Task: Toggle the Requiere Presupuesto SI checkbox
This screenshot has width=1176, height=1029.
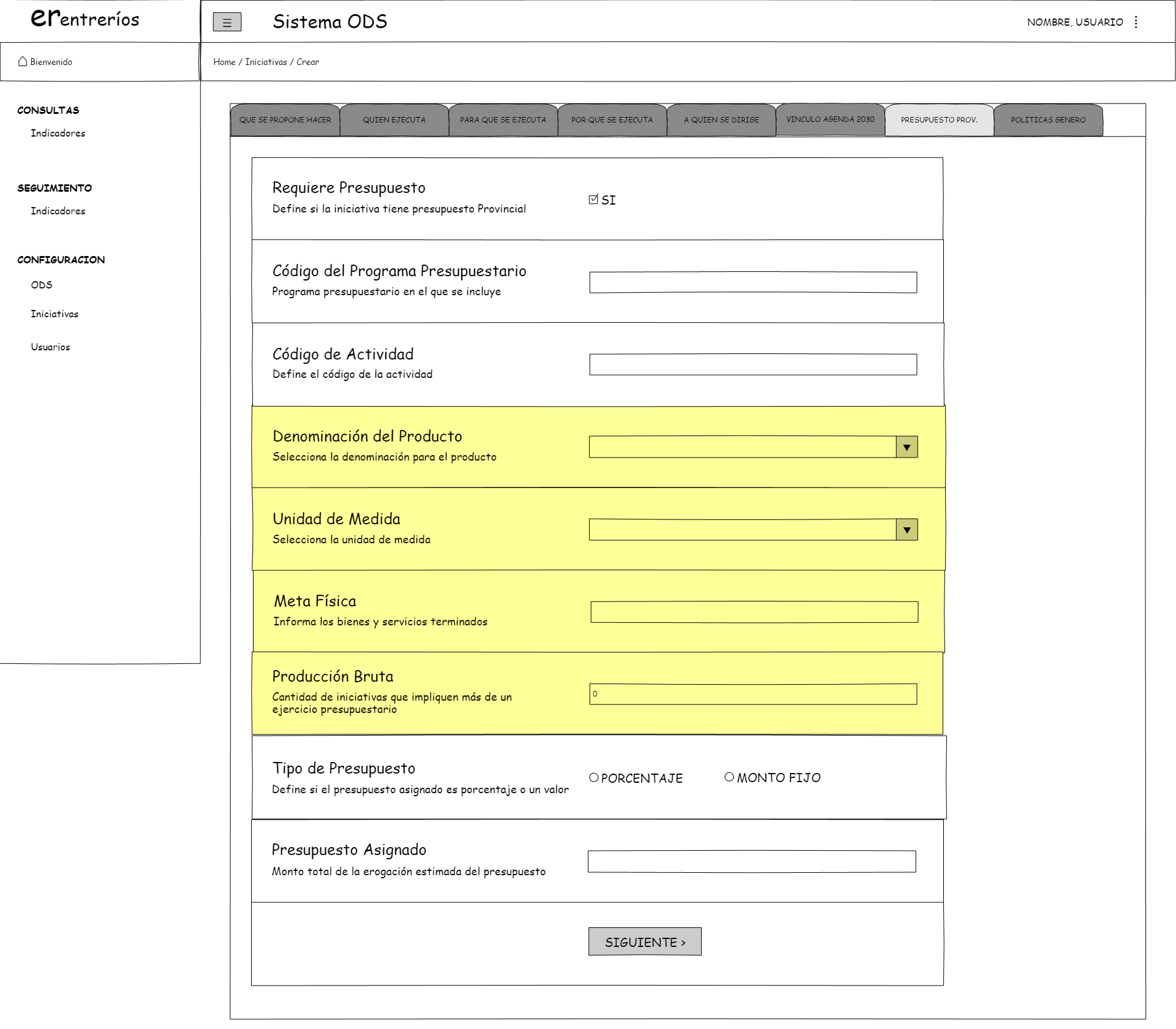Action: coord(593,200)
